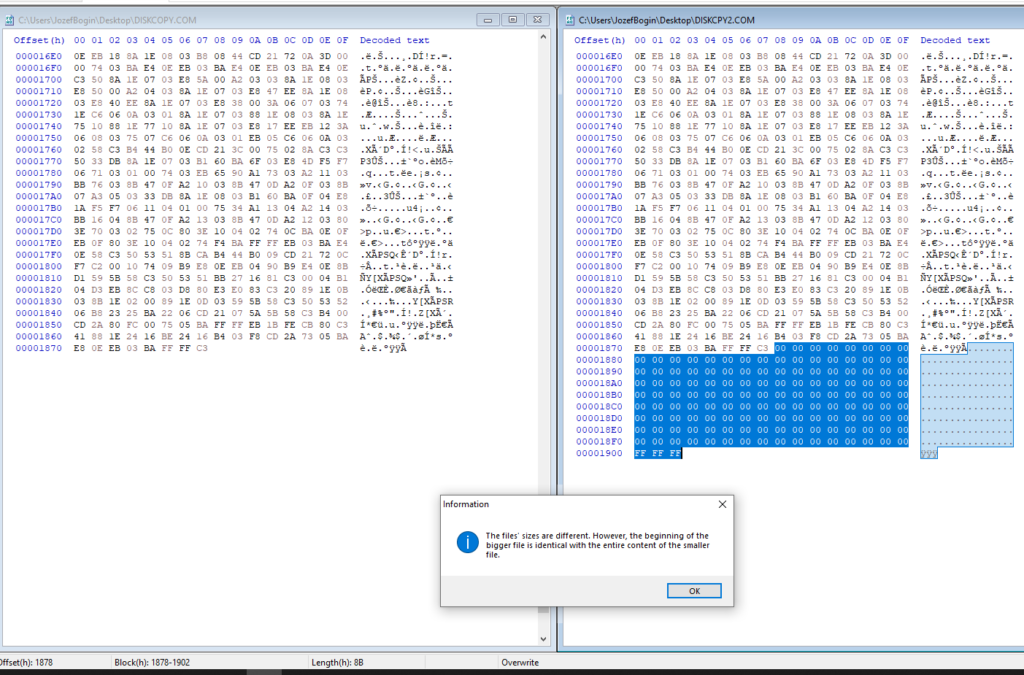Select offset 00001840 row in DISKCOPY.COM

pos(234,313)
